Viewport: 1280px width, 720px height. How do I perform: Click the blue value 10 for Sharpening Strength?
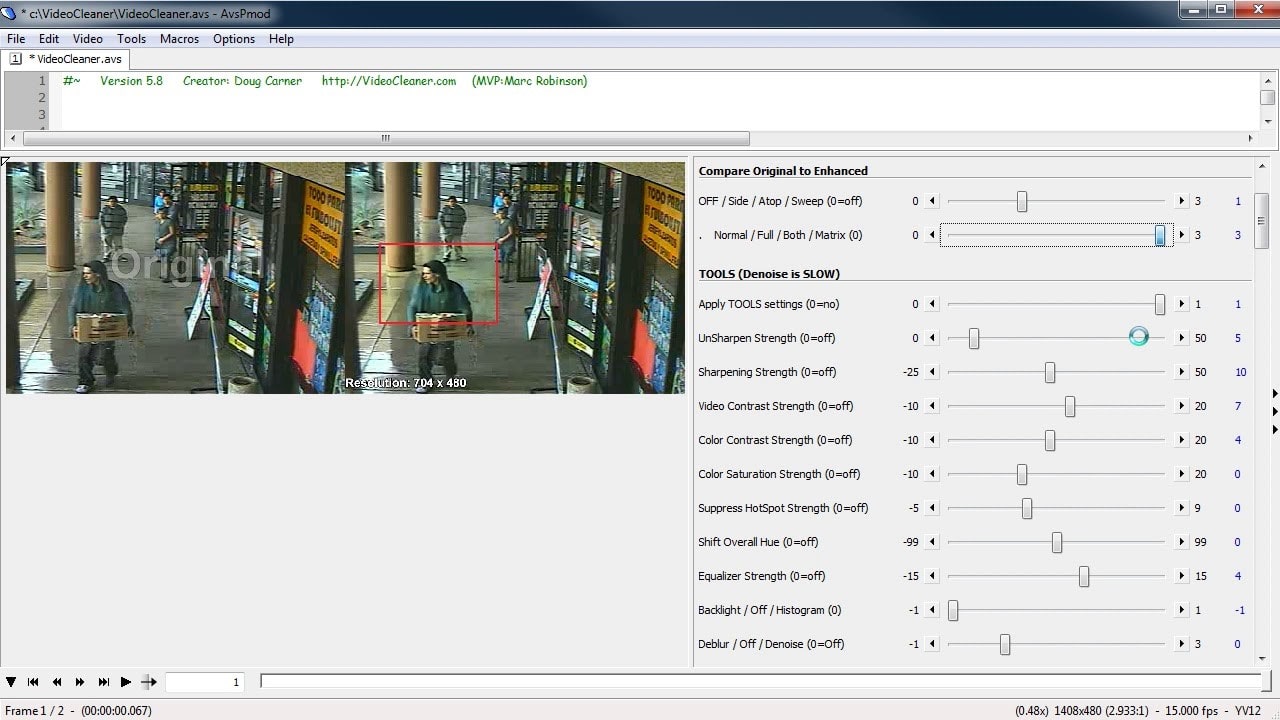point(1241,372)
